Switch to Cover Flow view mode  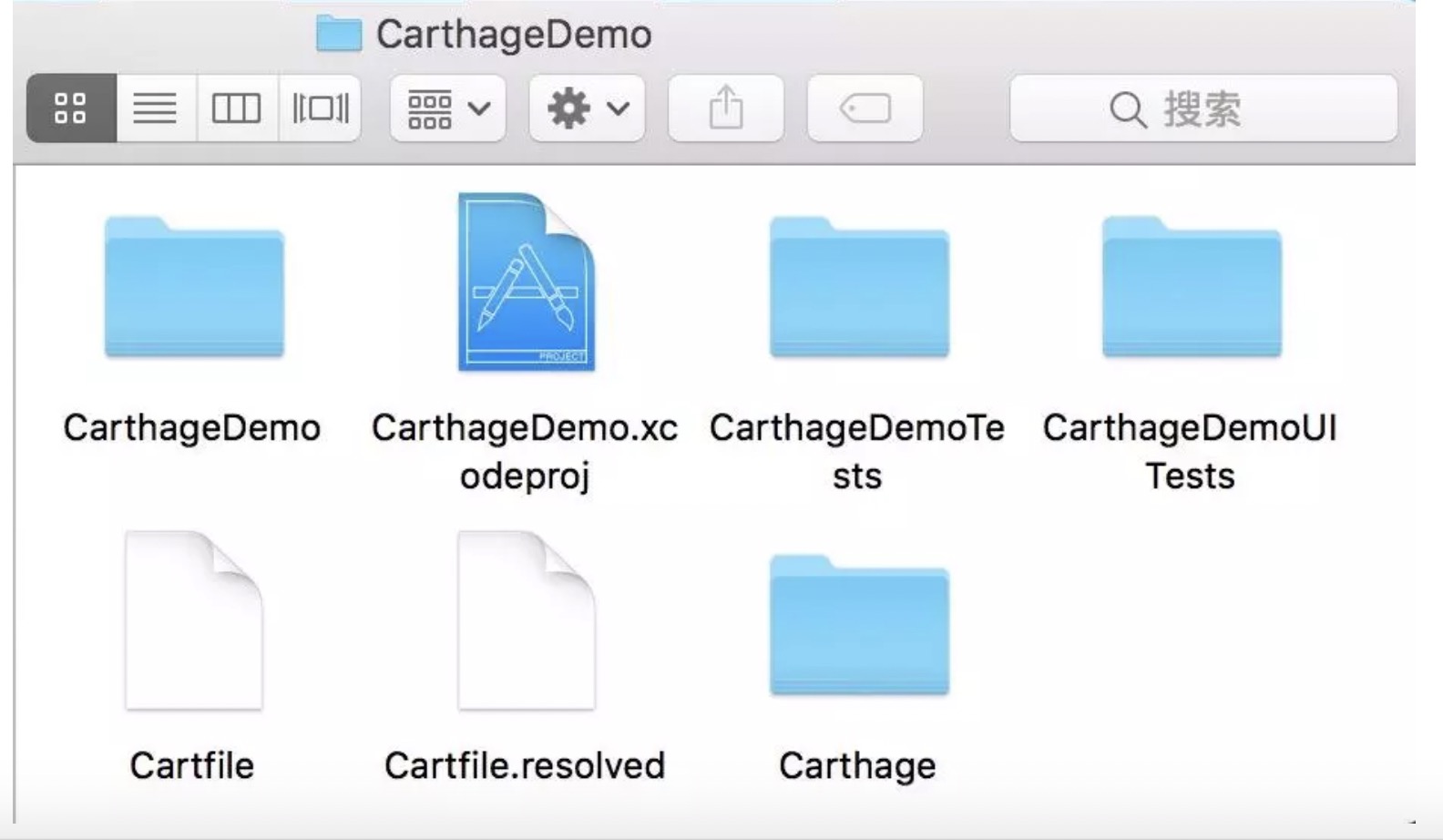320,108
